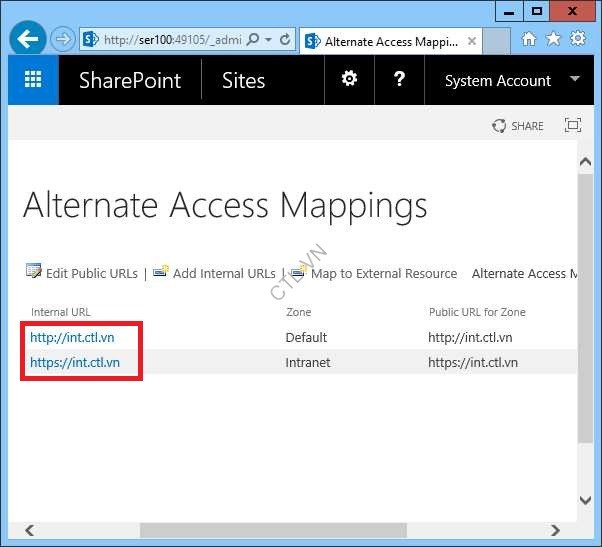Viewport: 602px width, 547px height.
Task: Toggle focus on content fullscreen icon
Action: (573, 125)
